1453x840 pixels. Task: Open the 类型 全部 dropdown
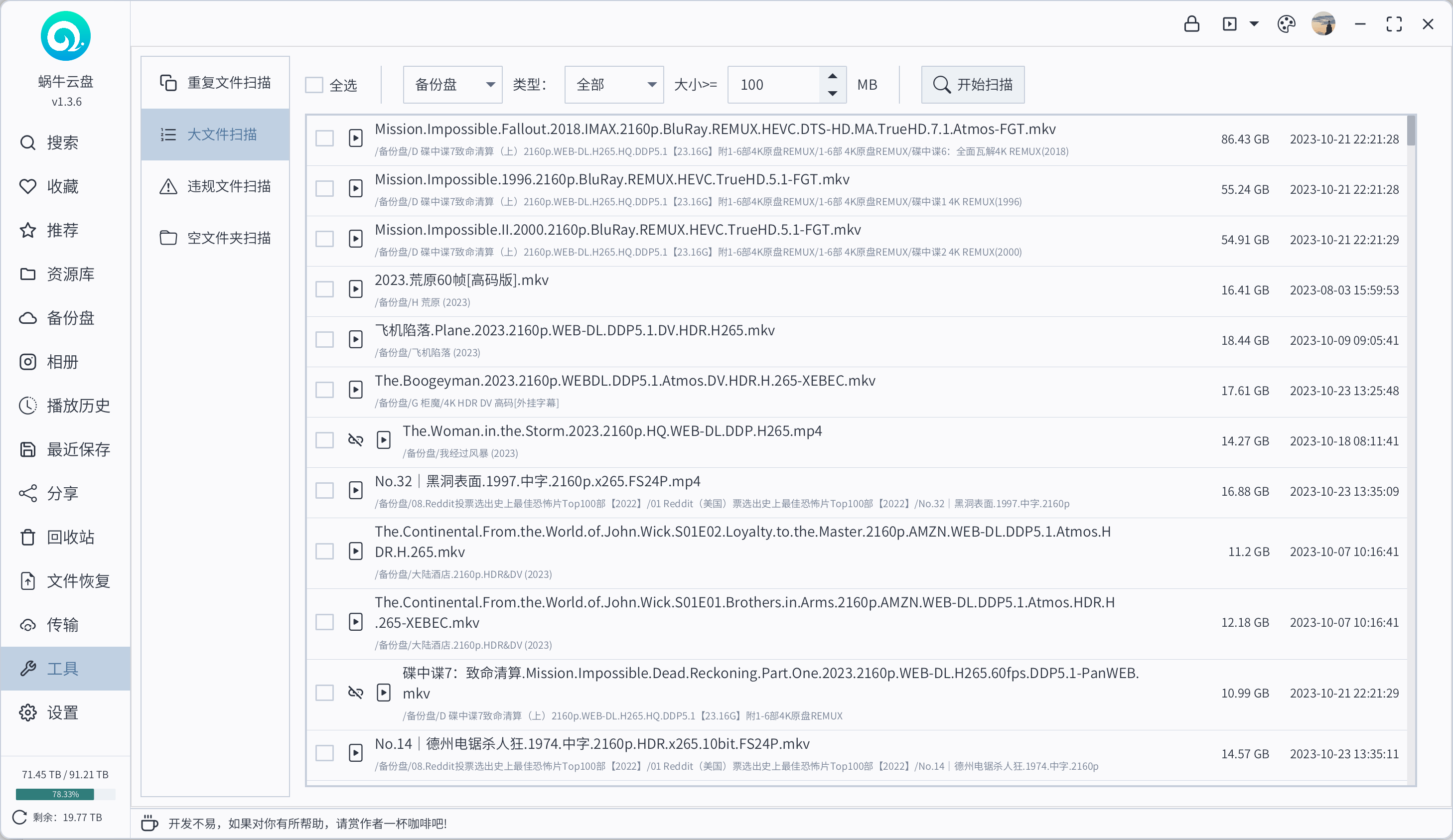coord(614,85)
